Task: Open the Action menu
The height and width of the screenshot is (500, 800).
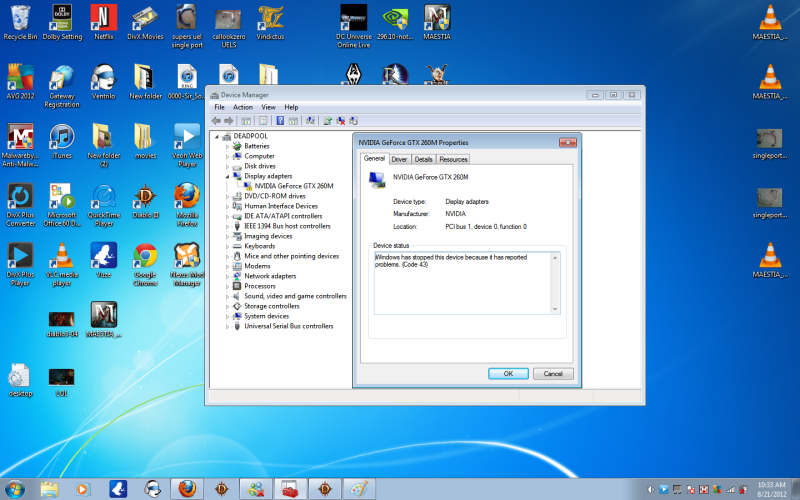Action: click(243, 107)
